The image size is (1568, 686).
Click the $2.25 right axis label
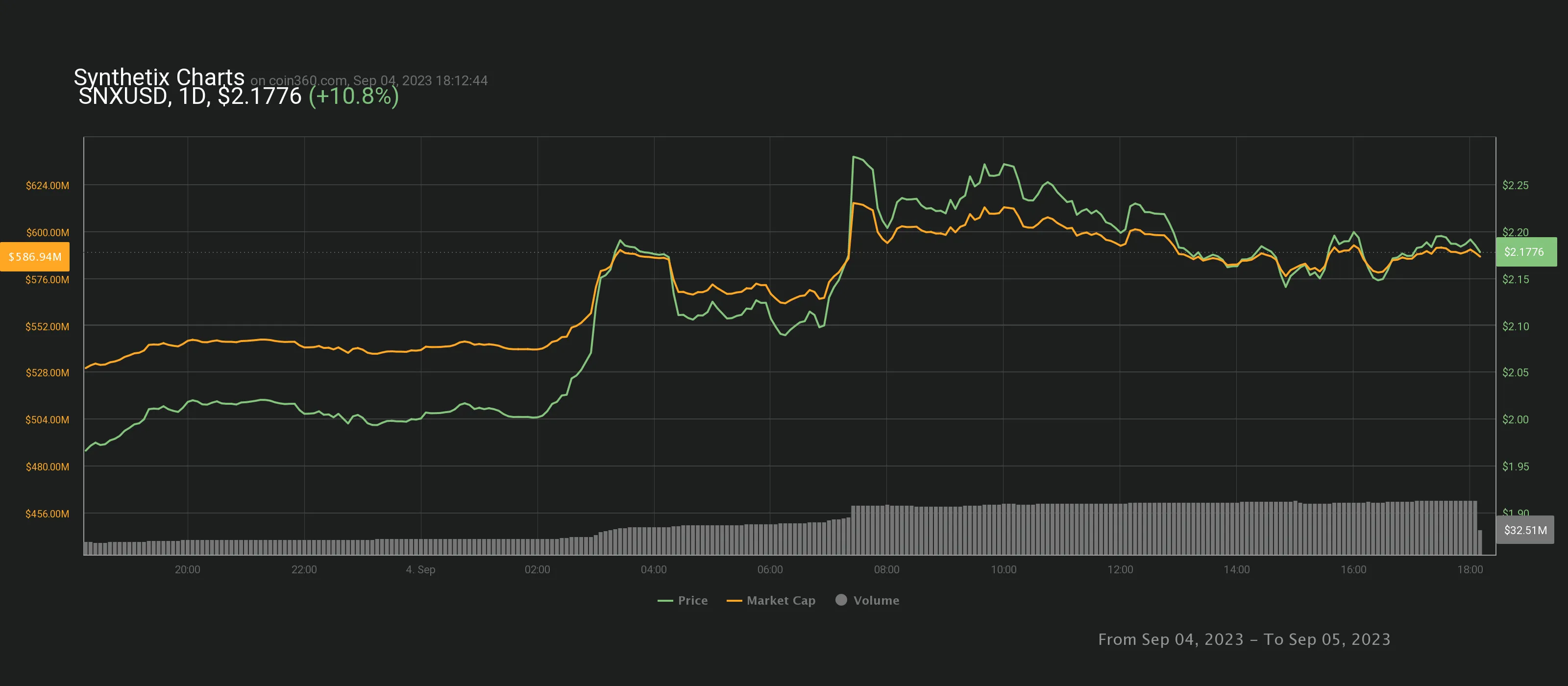coord(1515,186)
